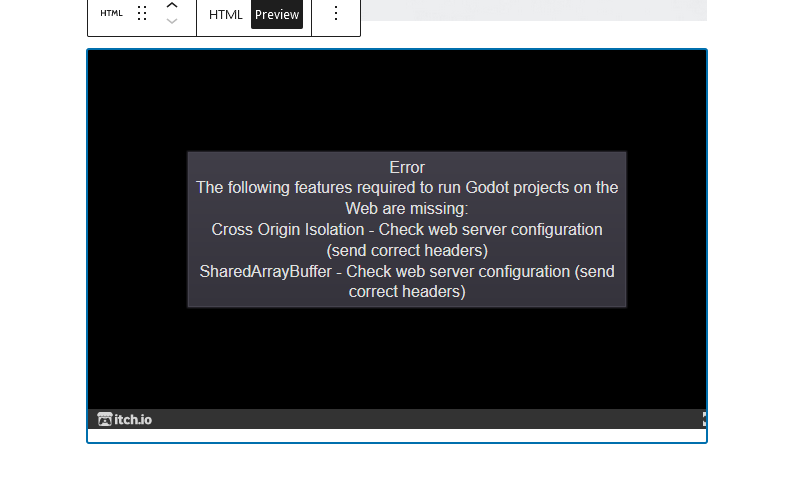Select the Preview tab
798x504 pixels.
pos(277,14)
